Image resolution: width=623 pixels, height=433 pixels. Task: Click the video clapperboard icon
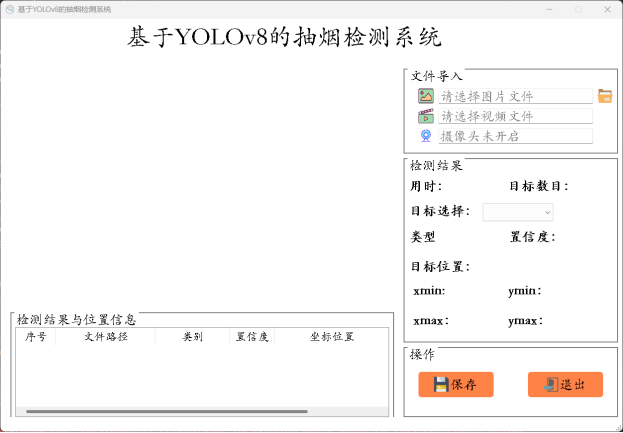(x=426, y=116)
